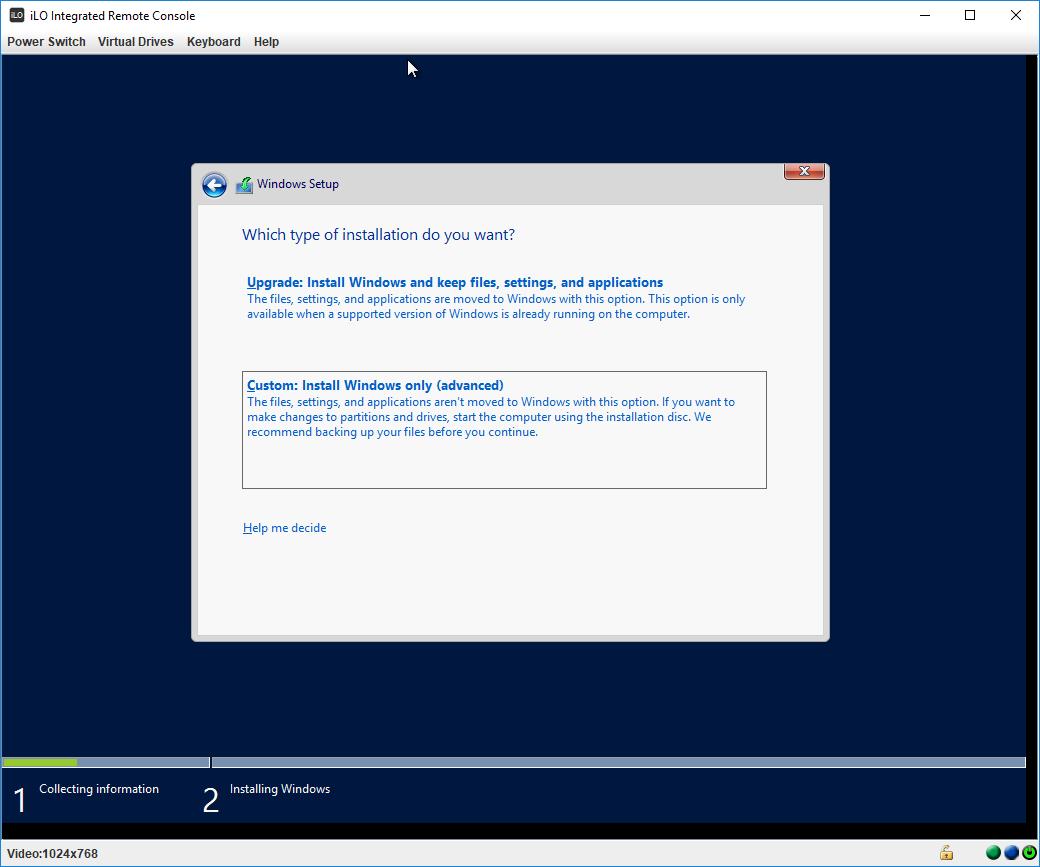Click the open padlock icon in status bar
1040x867 pixels.
(946, 853)
